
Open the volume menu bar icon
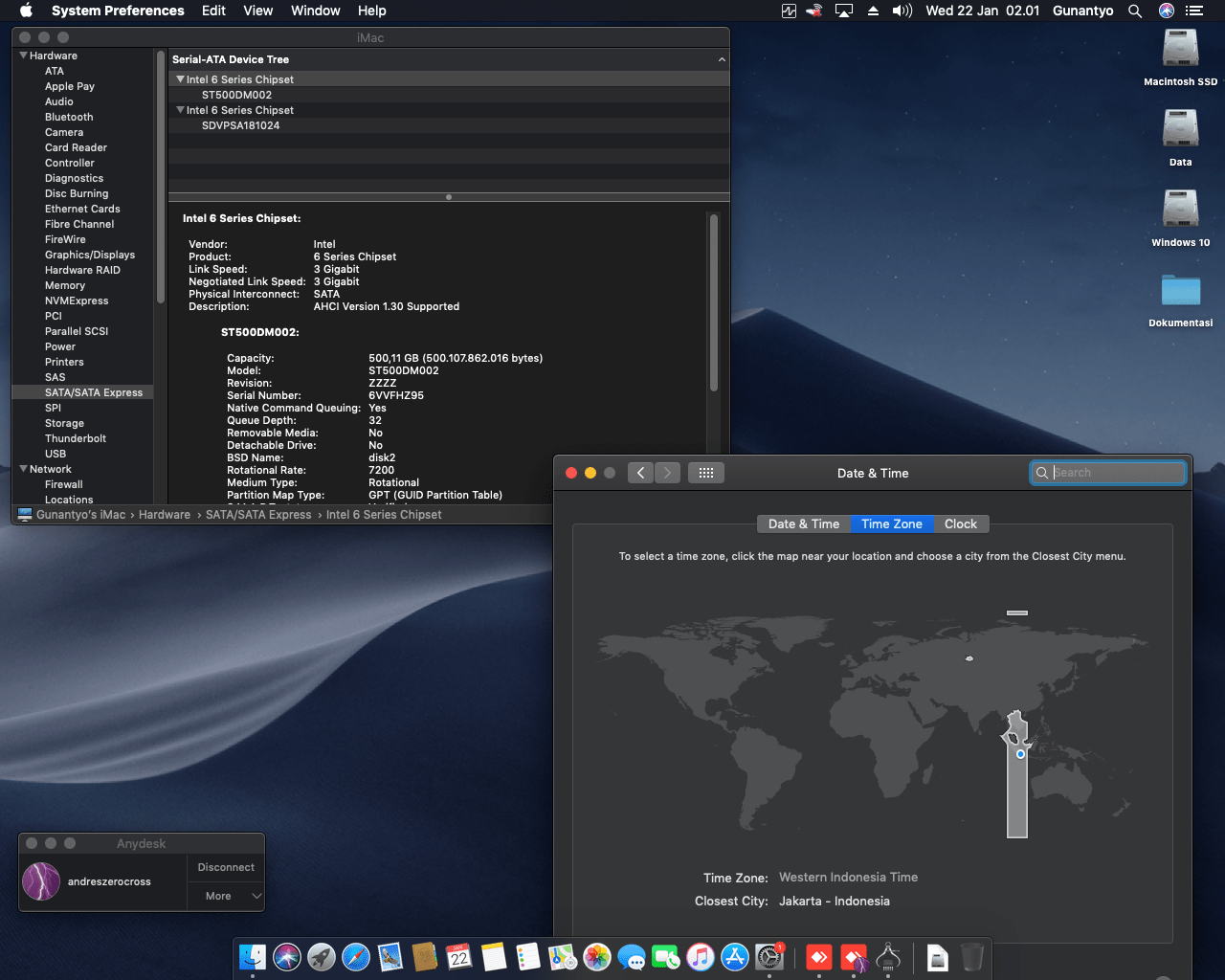[902, 11]
